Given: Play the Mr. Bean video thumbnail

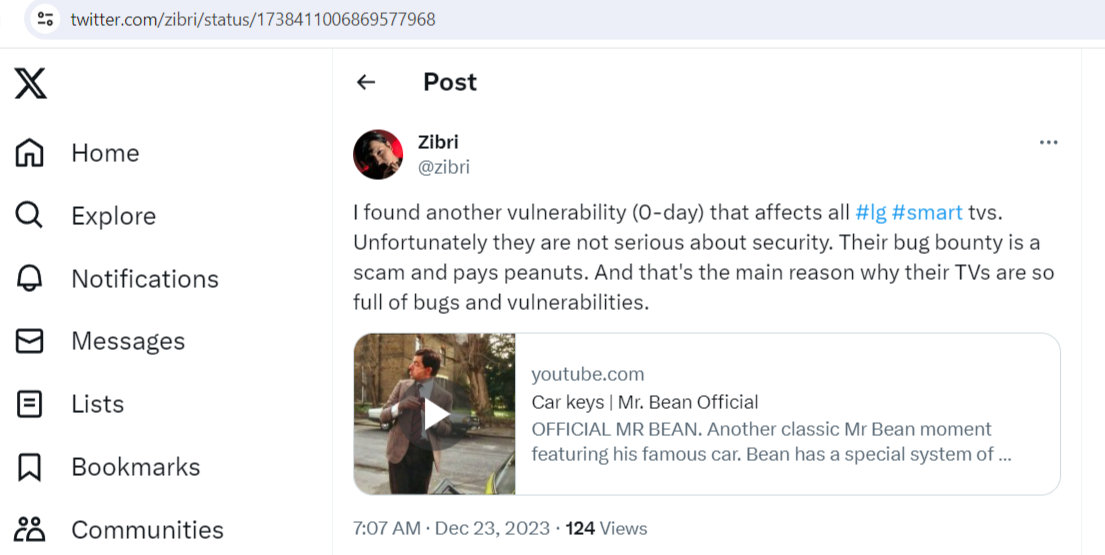Looking at the screenshot, I should [x=435, y=414].
